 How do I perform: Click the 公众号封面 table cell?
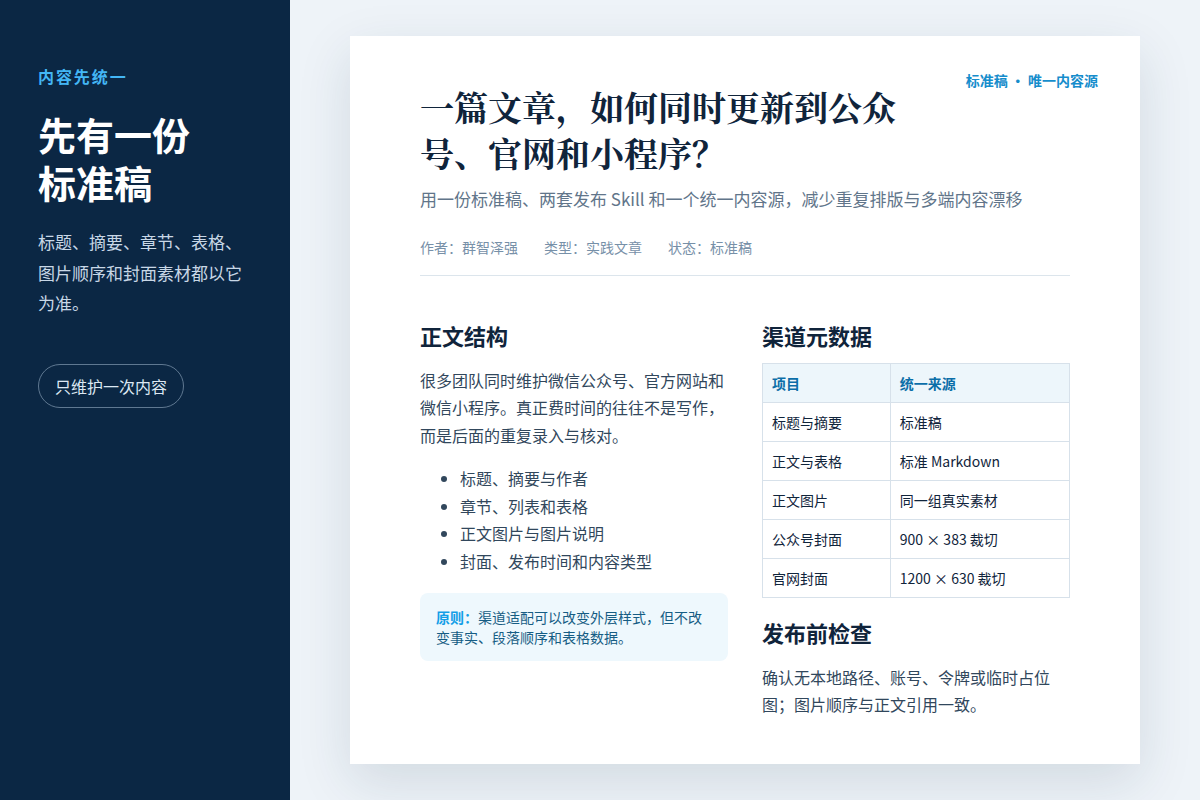(826, 540)
